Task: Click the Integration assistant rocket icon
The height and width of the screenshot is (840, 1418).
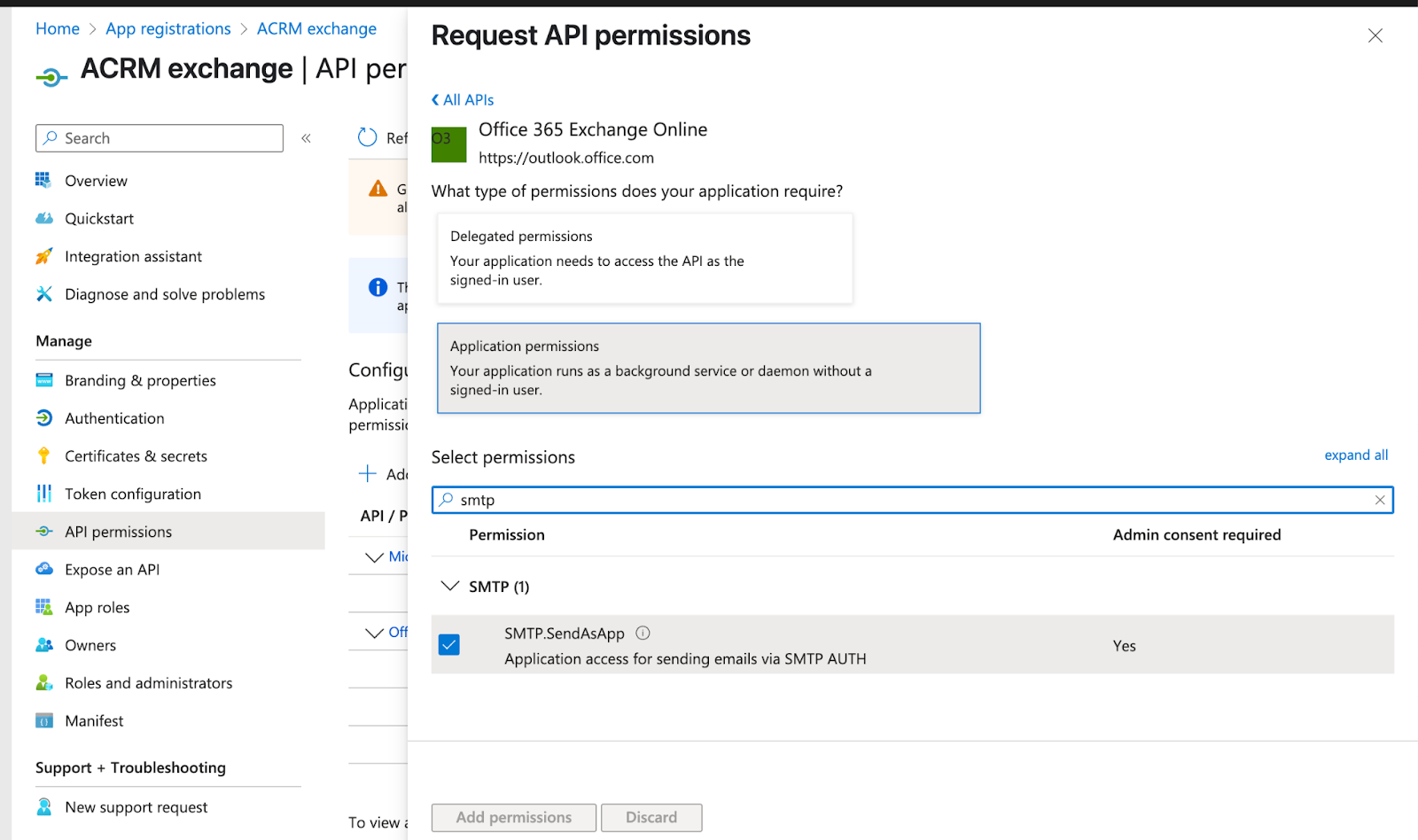Action: point(43,256)
